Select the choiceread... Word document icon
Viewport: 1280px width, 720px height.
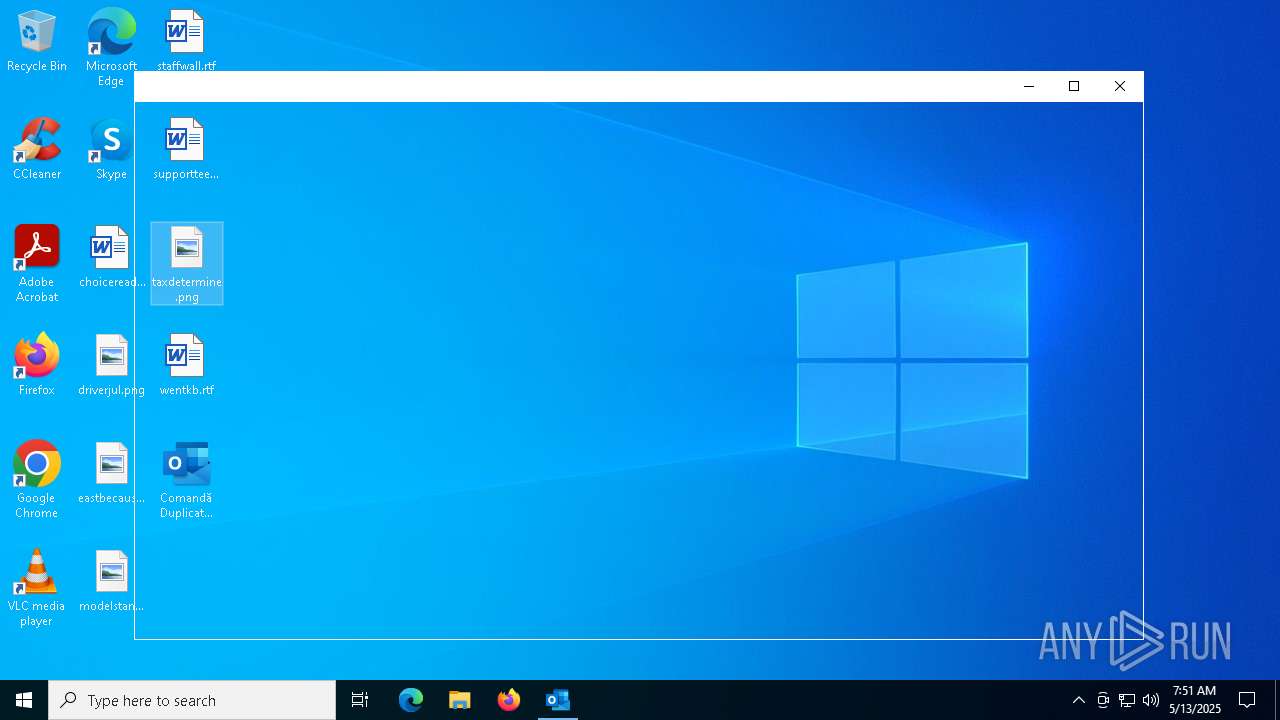(111, 258)
